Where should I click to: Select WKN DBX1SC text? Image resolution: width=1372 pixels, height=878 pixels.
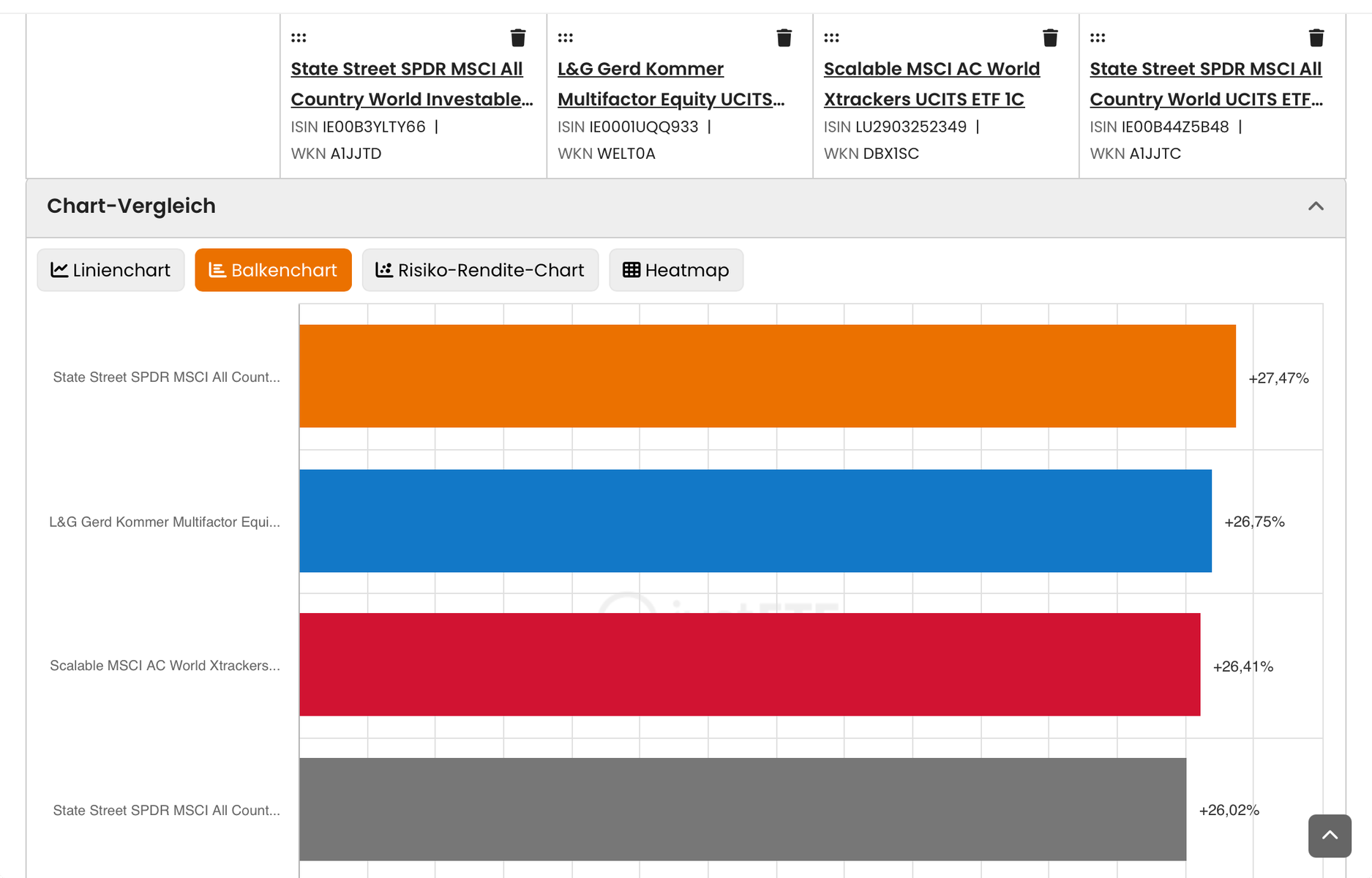(871, 154)
